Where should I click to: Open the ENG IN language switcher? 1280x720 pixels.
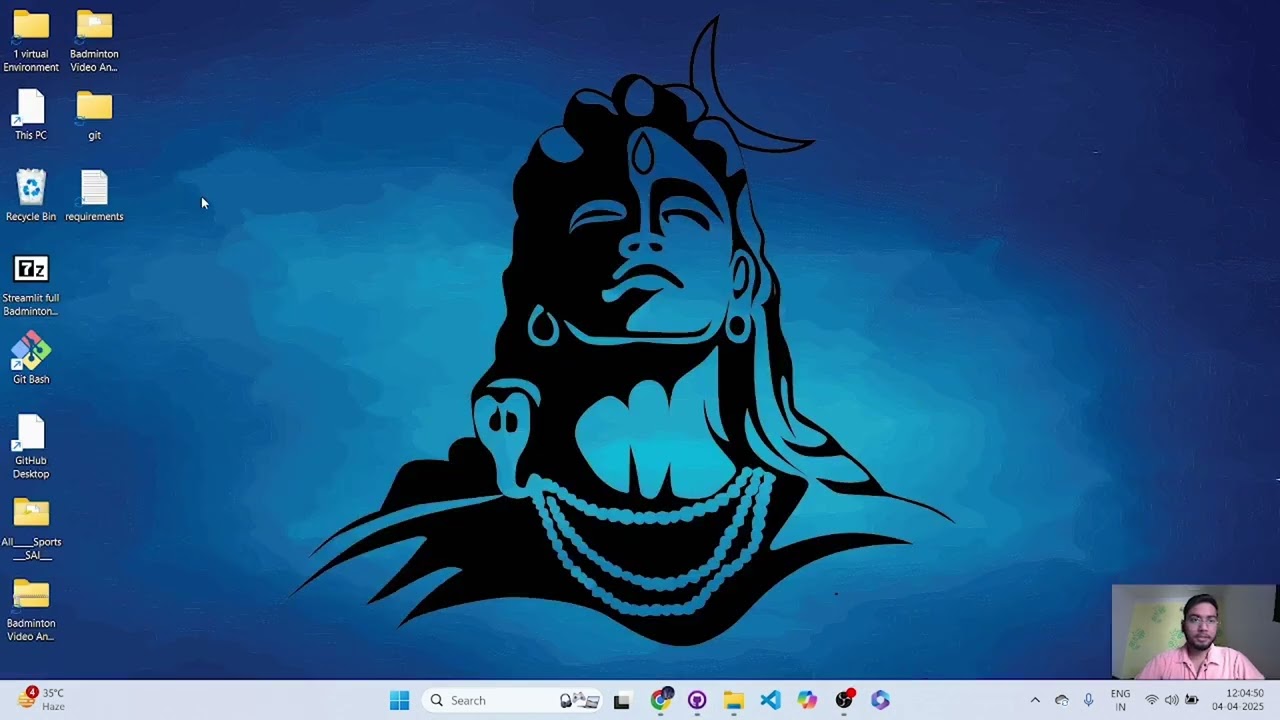point(1120,700)
